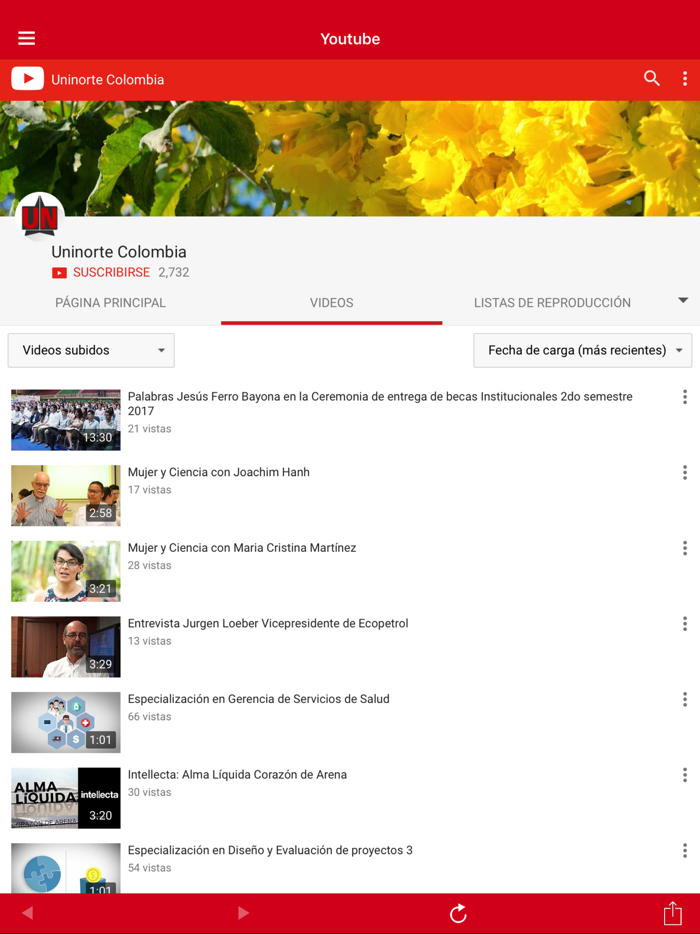Click the 3:29 Jurgen Loeber thumbnail
This screenshot has height=934, width=700.
66,647
